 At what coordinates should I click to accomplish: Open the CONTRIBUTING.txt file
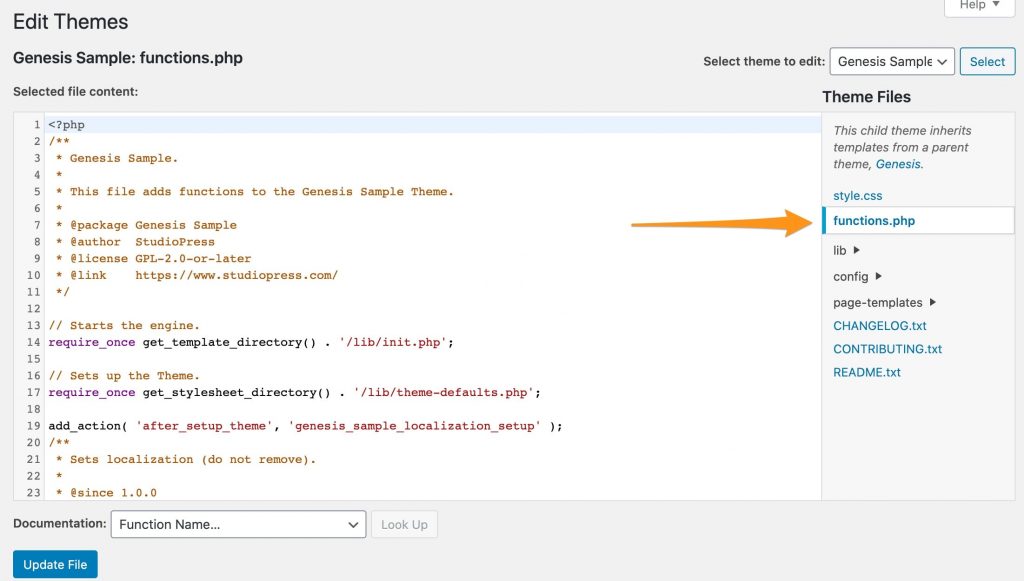pos(887,348)
